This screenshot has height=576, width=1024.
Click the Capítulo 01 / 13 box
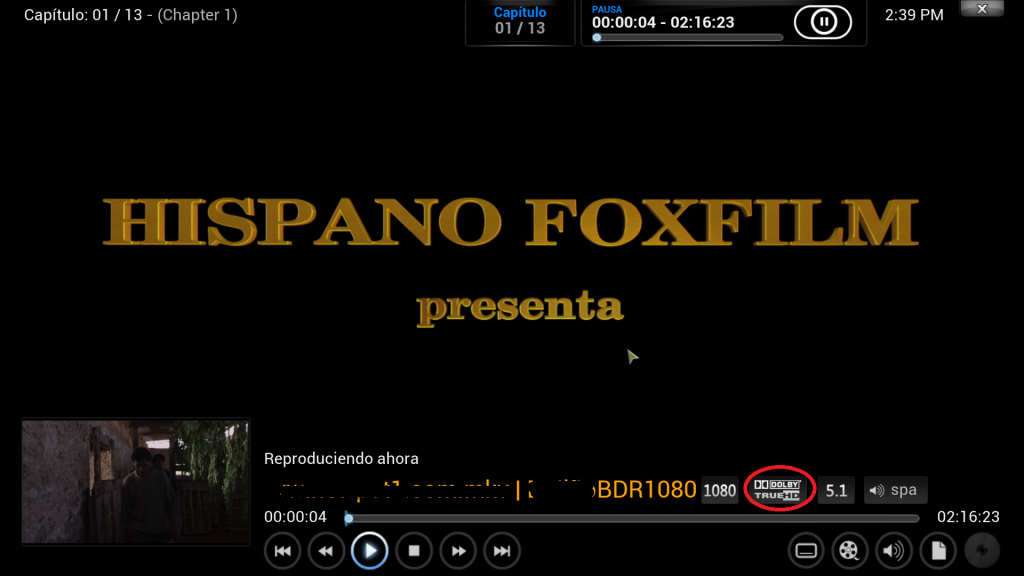point(520,21)
